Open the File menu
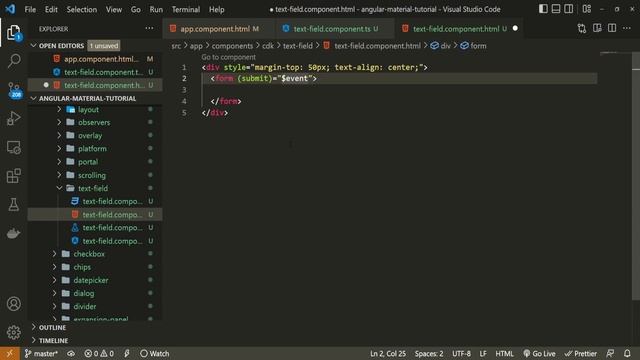The image size is (640, 360). tap(30, 9)
